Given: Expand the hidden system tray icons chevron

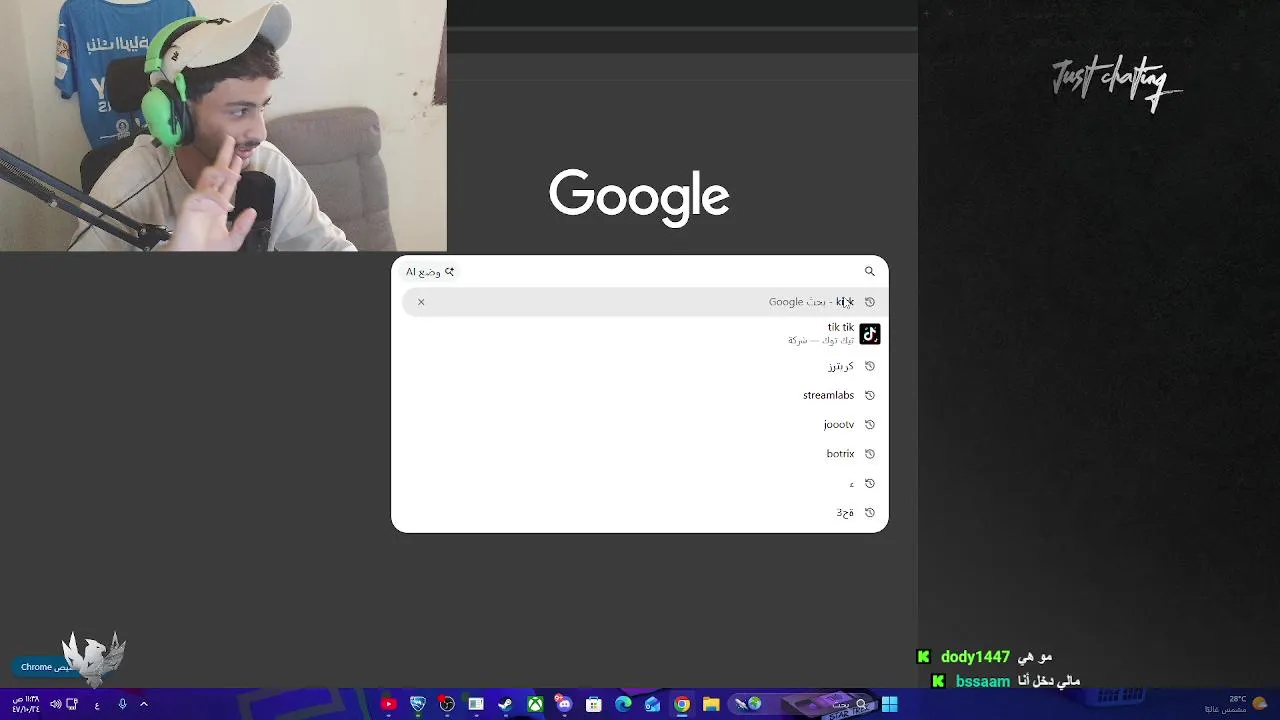Looking at the screenshot, I should click(144, 704).
